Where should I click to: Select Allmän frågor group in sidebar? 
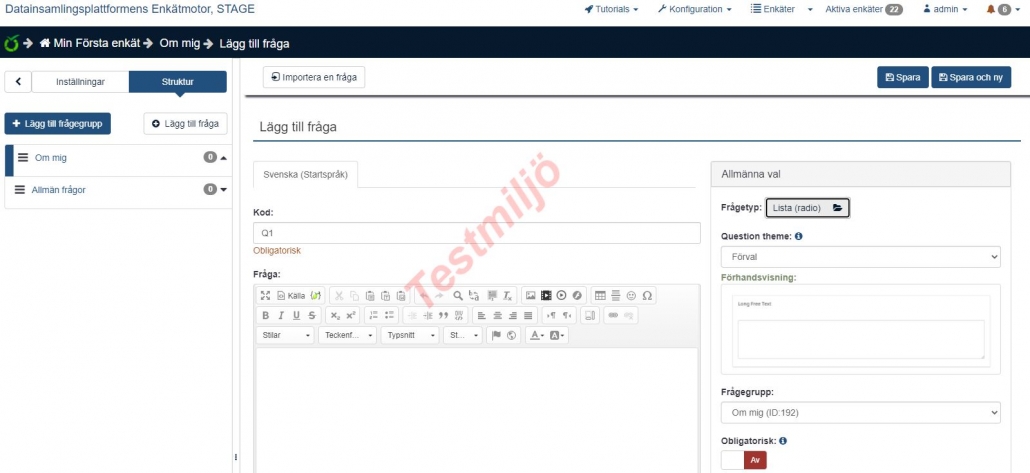[58, 189]
